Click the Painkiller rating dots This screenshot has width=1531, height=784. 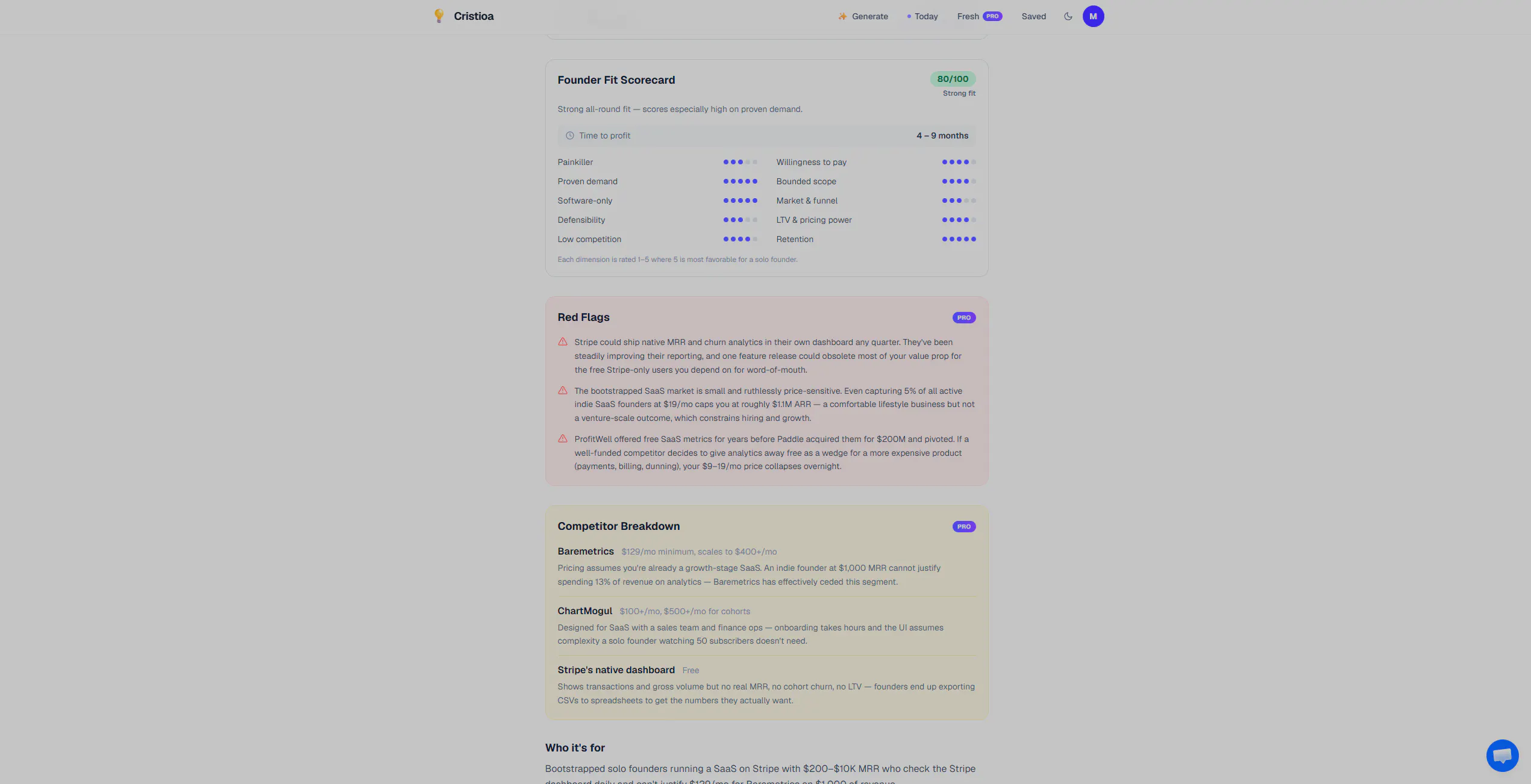pos(740,162)
